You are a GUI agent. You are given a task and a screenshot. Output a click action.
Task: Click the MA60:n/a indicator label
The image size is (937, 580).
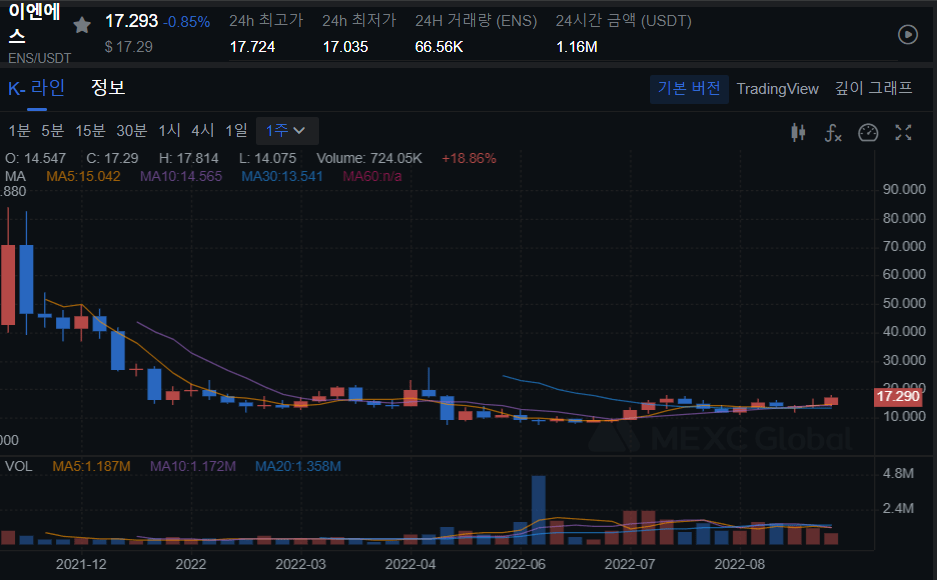point(372,176)
